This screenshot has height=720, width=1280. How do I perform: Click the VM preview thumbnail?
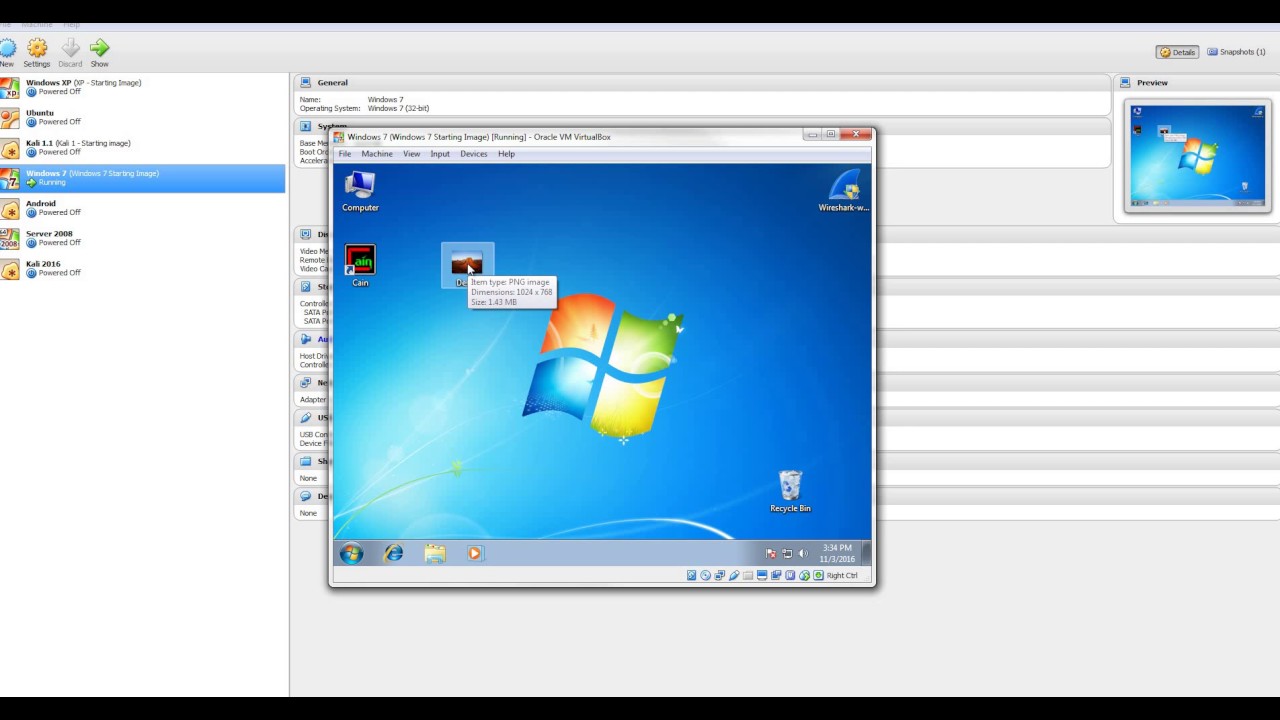point(1197,156)
